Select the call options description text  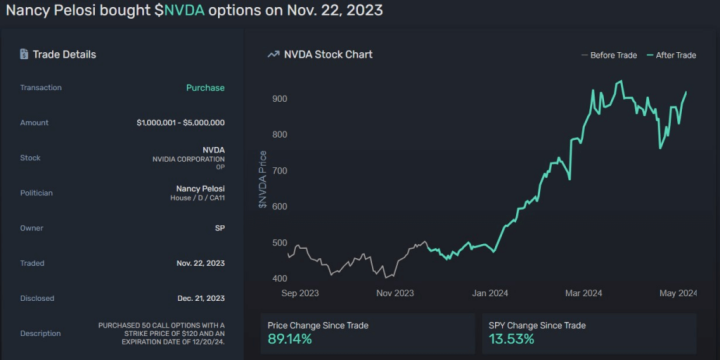pyautogui.click(x=162, y=334)
